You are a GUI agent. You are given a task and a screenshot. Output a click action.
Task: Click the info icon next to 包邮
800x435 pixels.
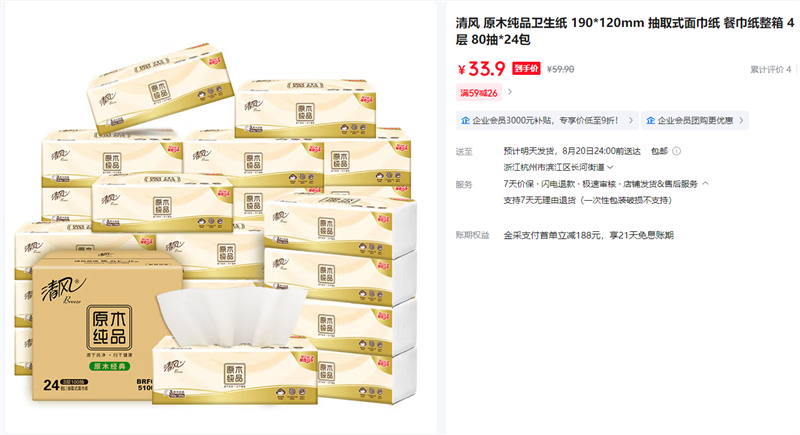[677, 151]
